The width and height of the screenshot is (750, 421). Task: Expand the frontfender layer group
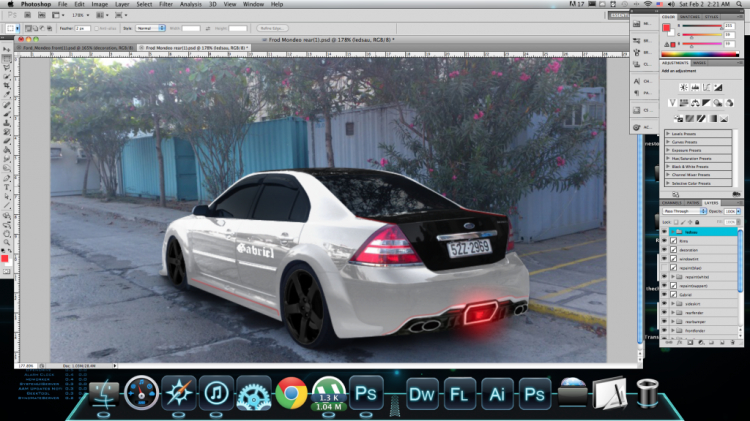[673, 331]
